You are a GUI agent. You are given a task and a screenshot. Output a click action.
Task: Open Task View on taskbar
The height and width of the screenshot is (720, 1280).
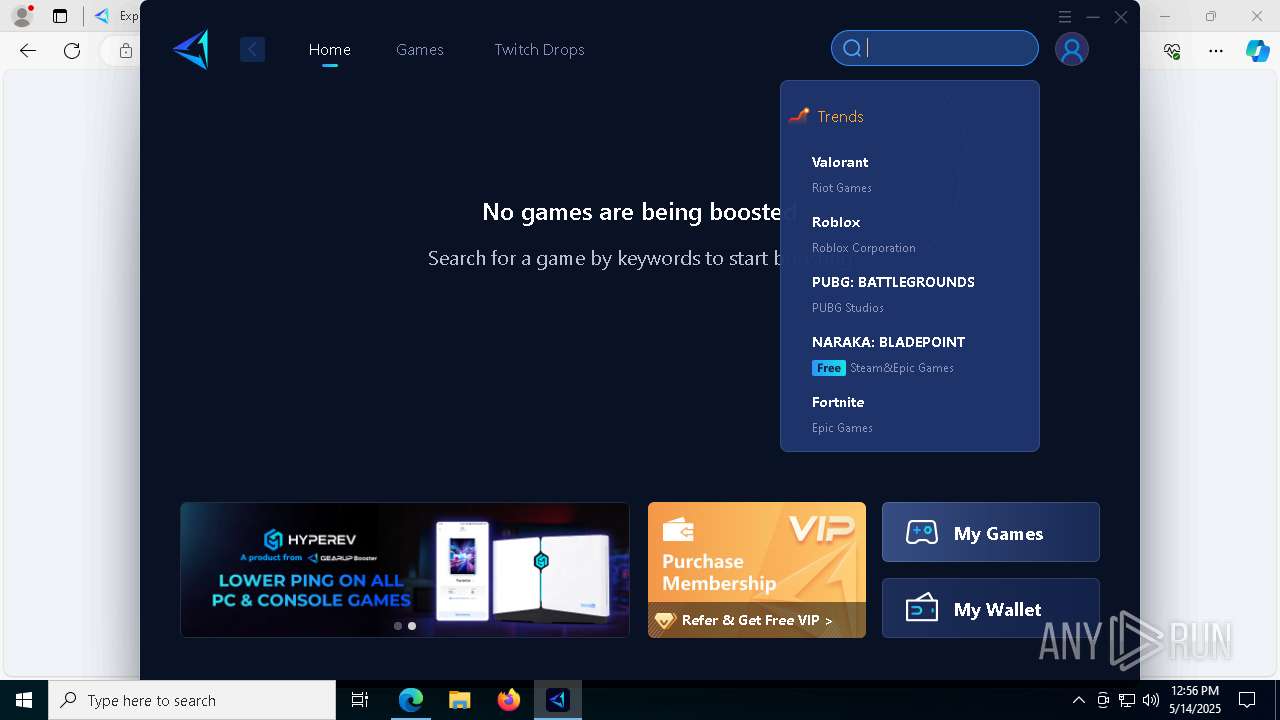(360, 700)
